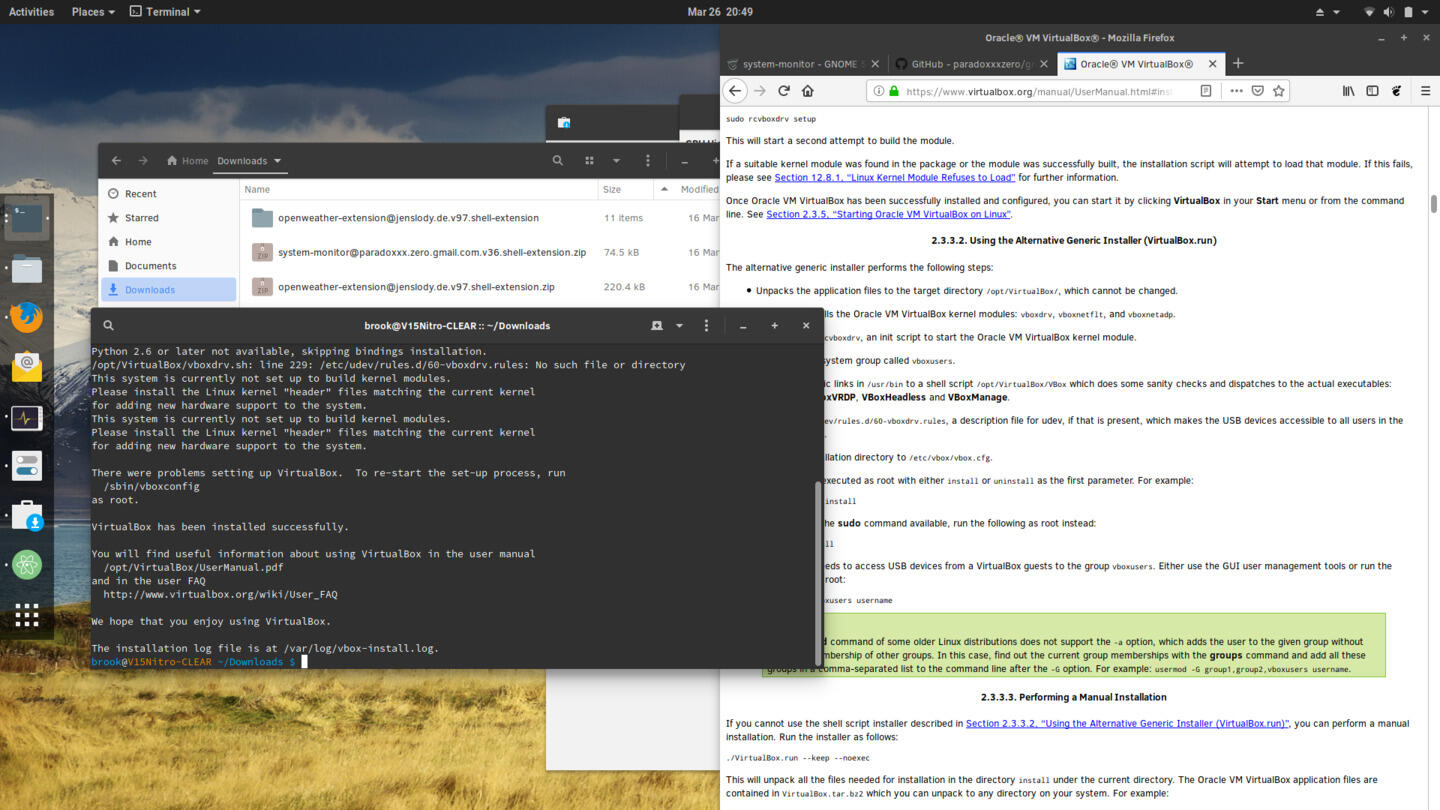Viewport: 1440px width, 810px height.
Task: Click the Firefox address bar URL
Action: pyautogui.click(x=1039, y=91)
